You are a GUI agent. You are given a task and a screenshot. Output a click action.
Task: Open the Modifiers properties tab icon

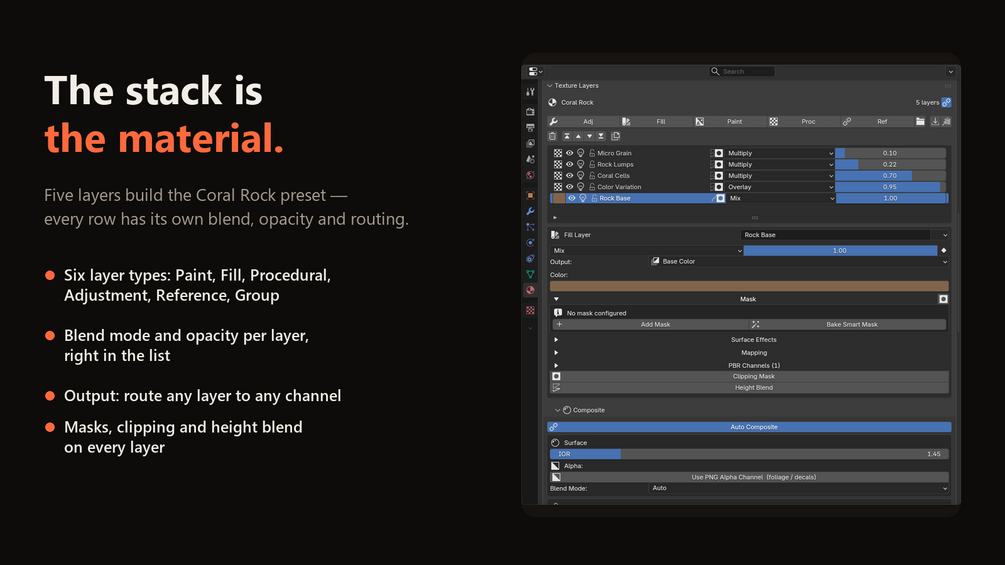[x=530, y=211]
